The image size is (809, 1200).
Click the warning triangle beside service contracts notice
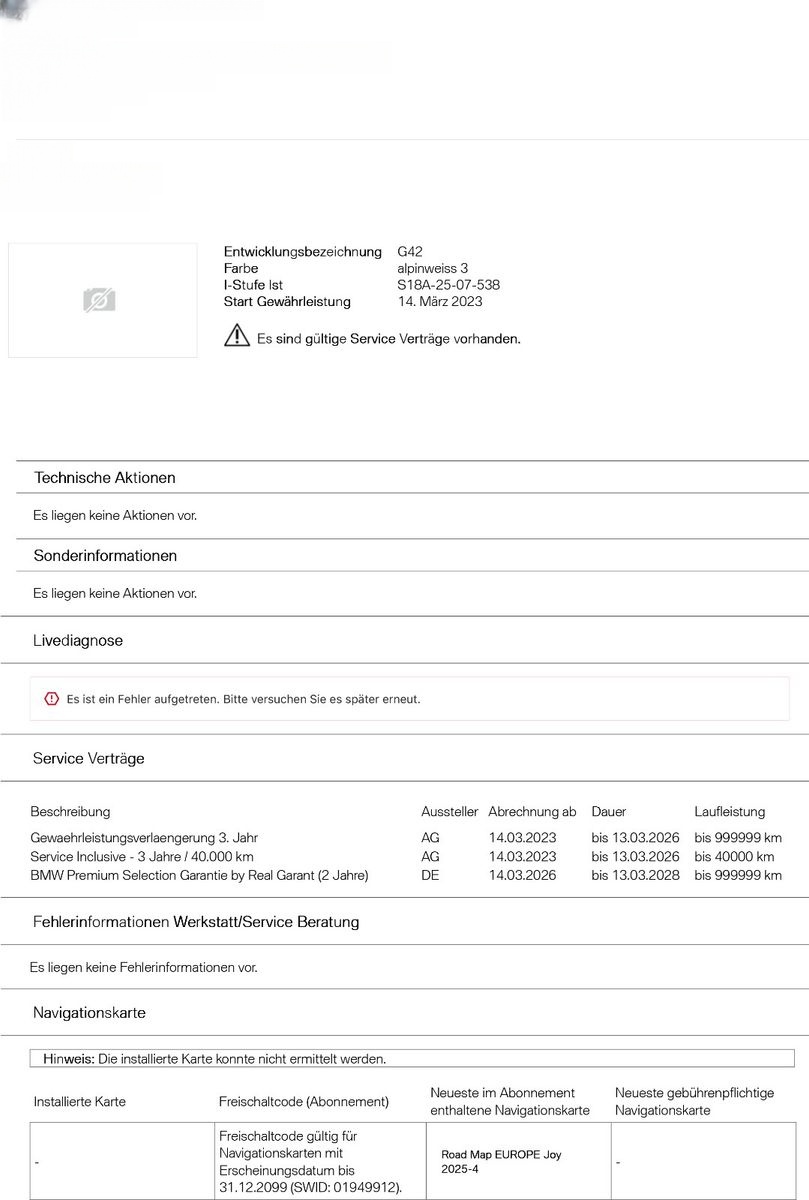[x=236, y=336]
